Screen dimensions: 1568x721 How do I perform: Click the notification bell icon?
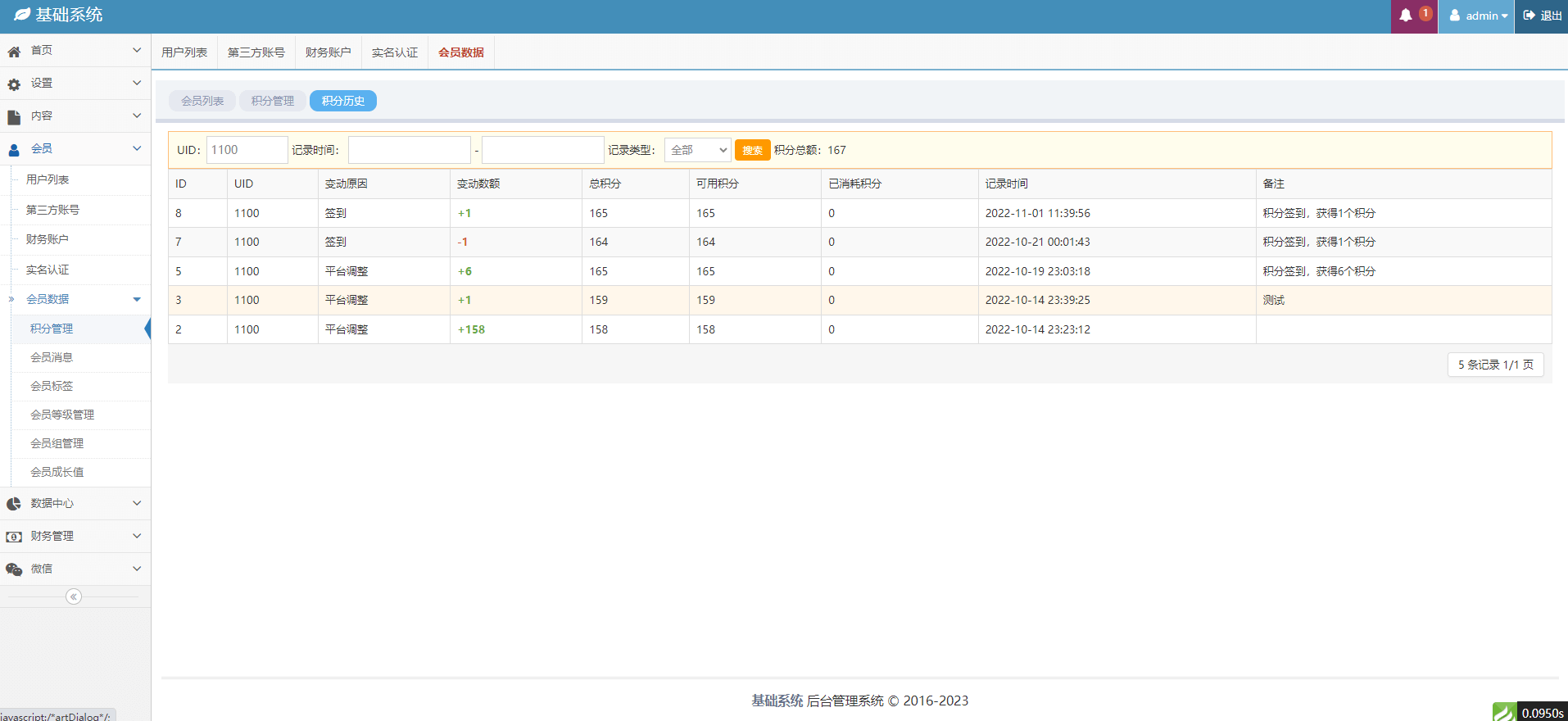(x=1406, y=16)
